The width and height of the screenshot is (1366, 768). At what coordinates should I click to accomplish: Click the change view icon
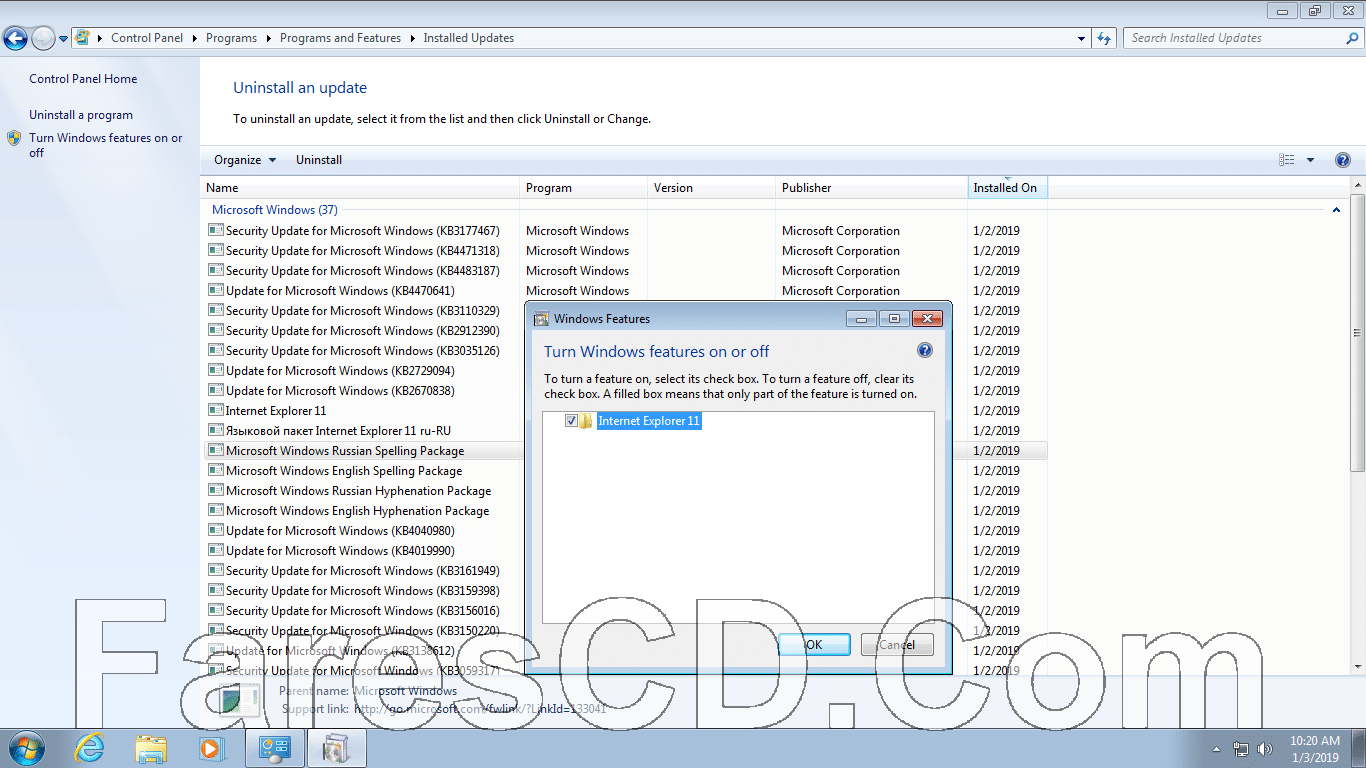click(x=1287, y=160)
